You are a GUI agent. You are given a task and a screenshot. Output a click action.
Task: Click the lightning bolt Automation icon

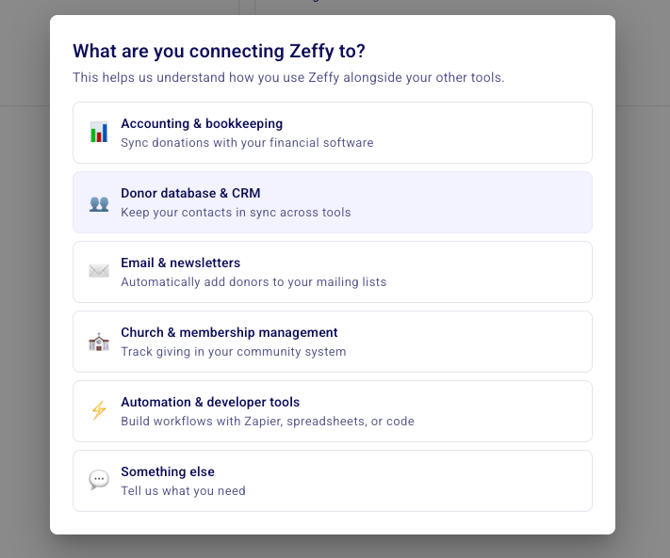[99, 411]
